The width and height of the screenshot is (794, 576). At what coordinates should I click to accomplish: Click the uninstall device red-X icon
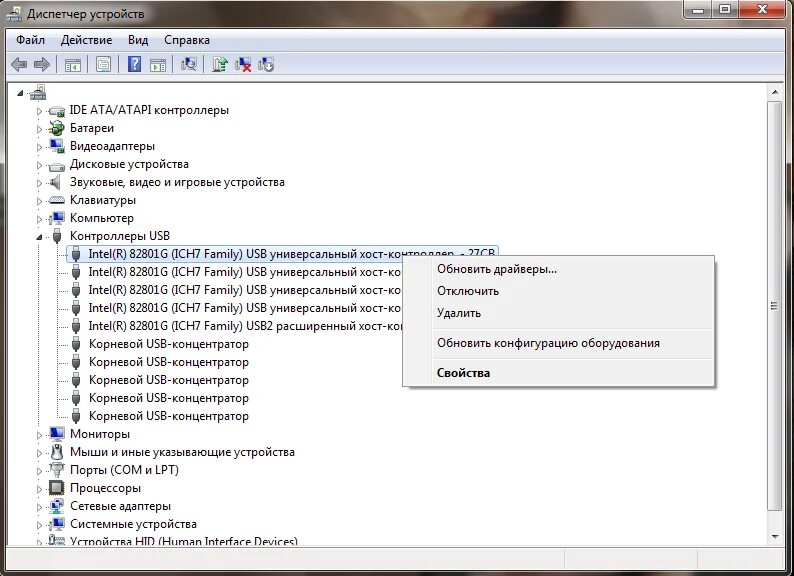coord(243,64)
